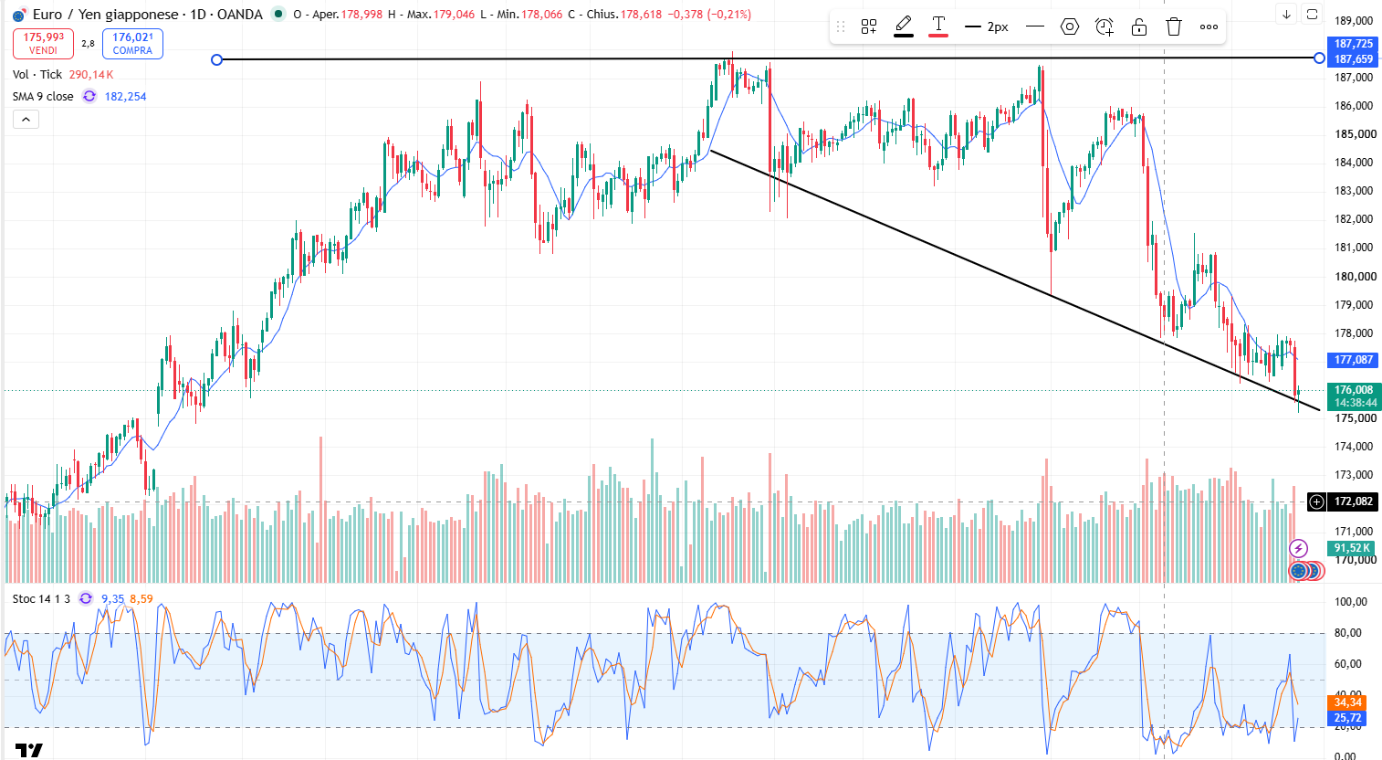
Task: Click the Stoc refresh status icon
Action: (x=85, y=598)
